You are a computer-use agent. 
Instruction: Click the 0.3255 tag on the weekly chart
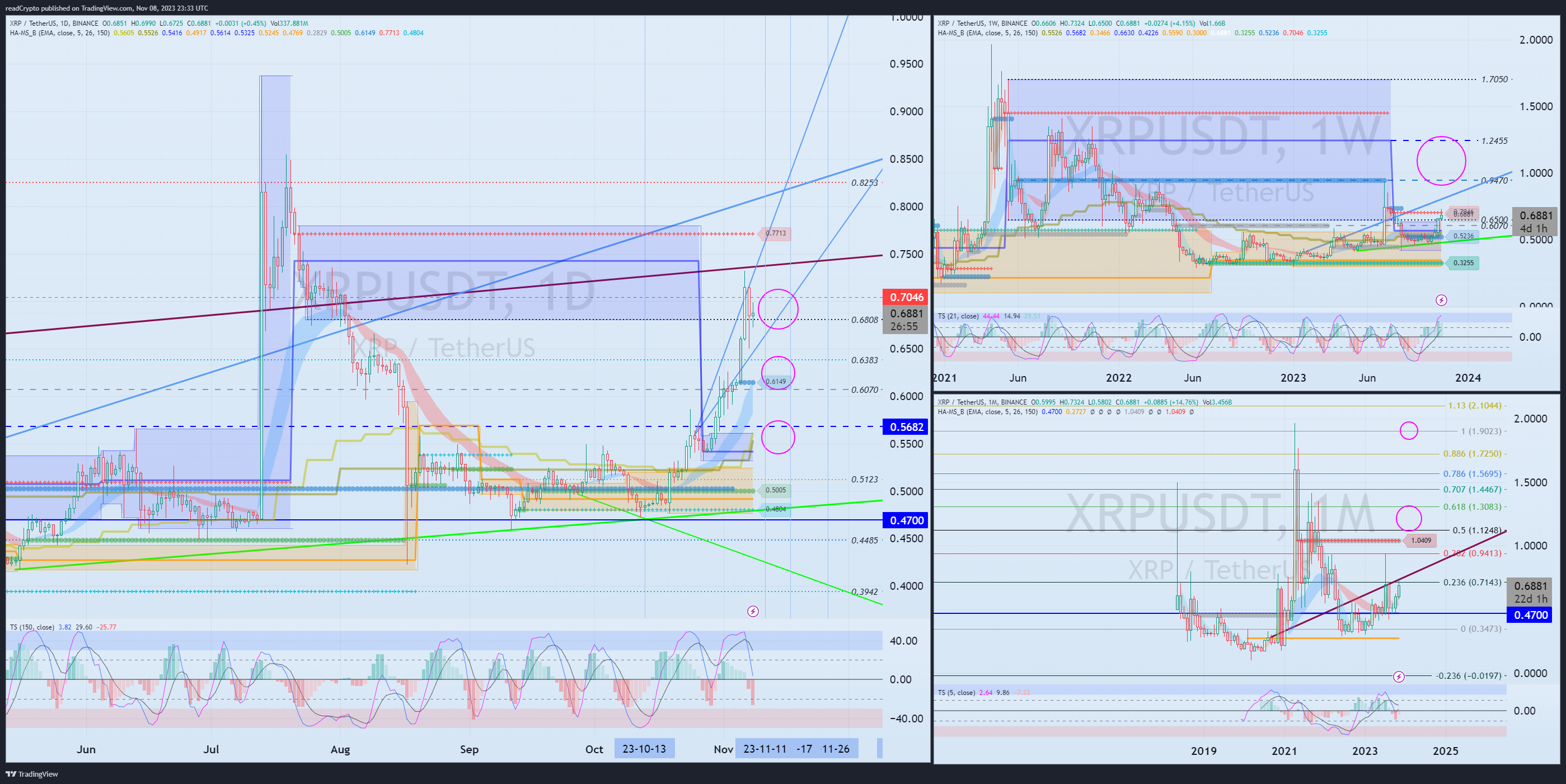point(1463,262)
